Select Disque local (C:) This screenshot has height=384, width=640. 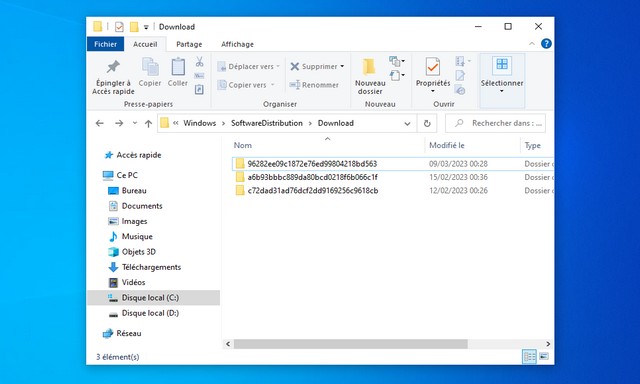[x=153, y=298]
